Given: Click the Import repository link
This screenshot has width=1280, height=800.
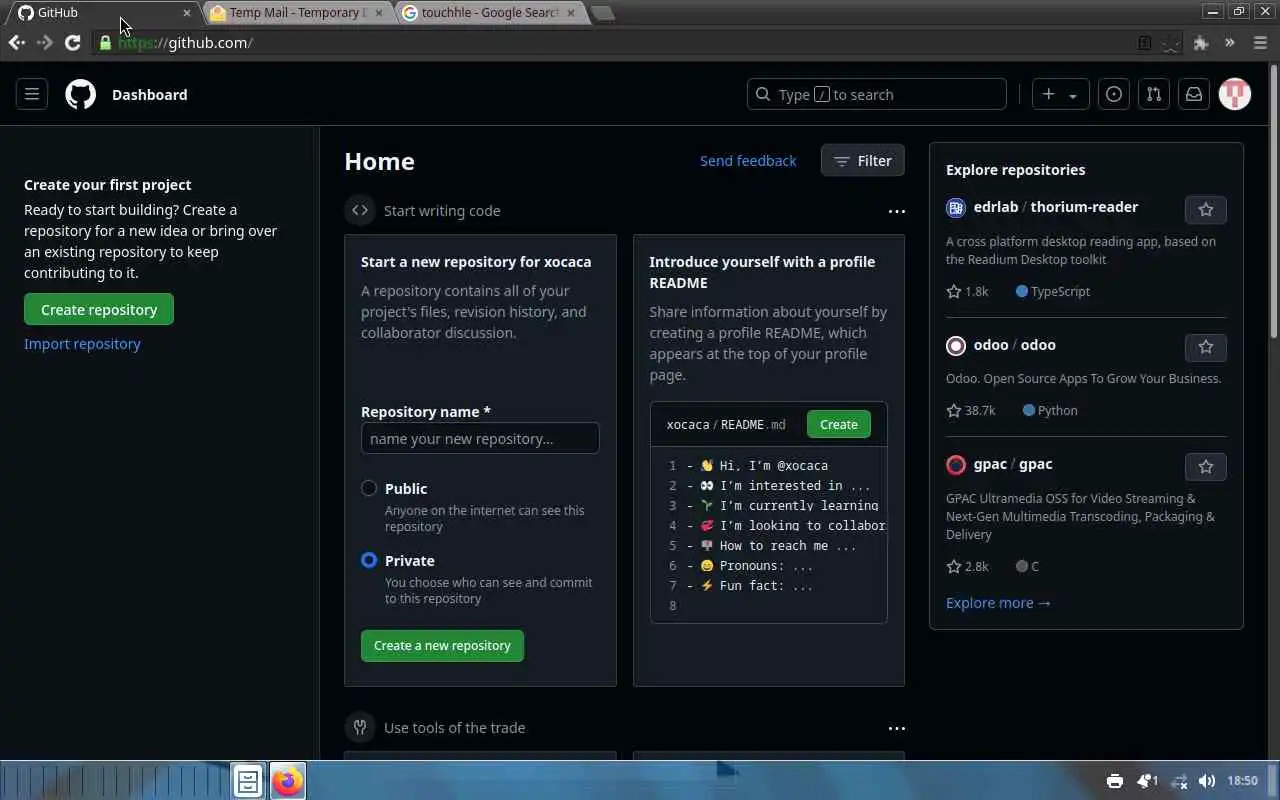Looking at the screenshot, I should point(82,343).
